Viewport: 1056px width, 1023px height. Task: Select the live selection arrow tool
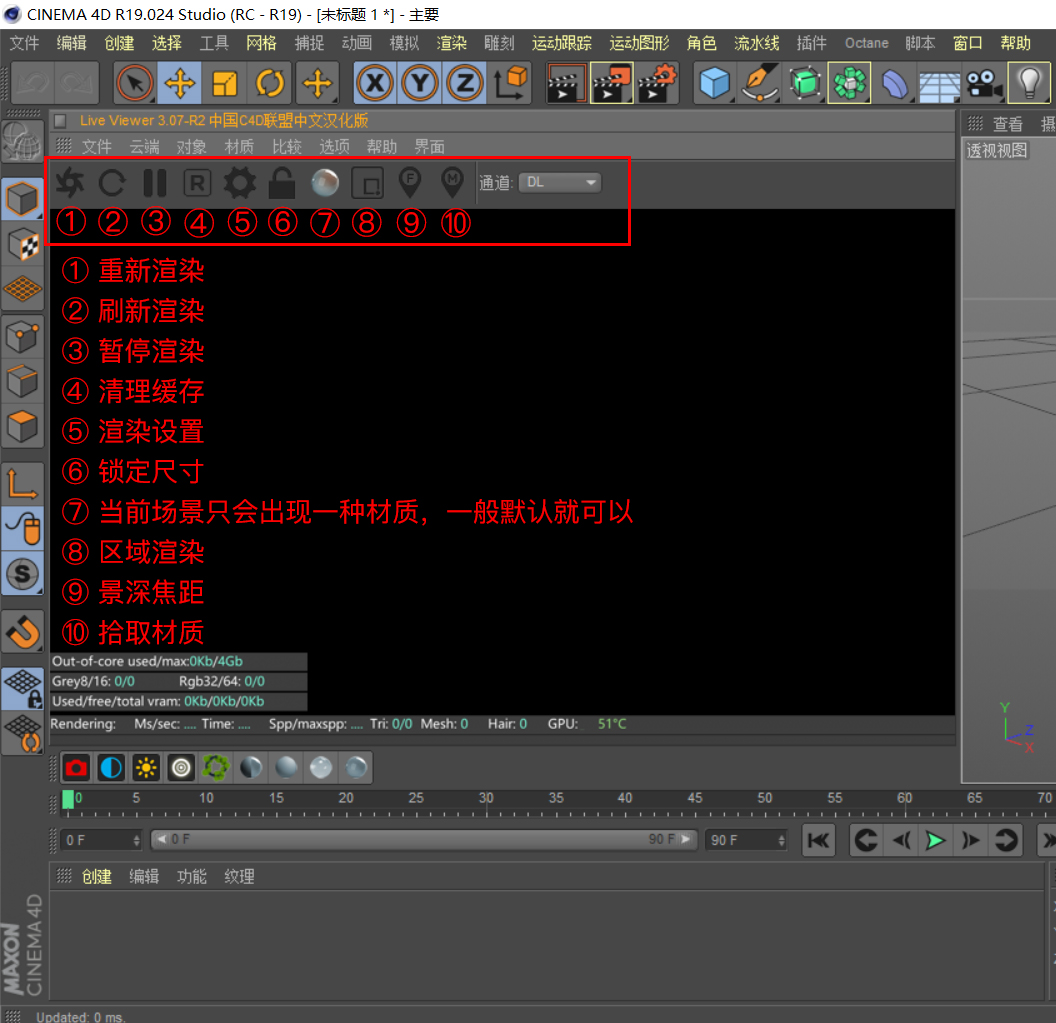pyautogui.click(x=135, y=84)
